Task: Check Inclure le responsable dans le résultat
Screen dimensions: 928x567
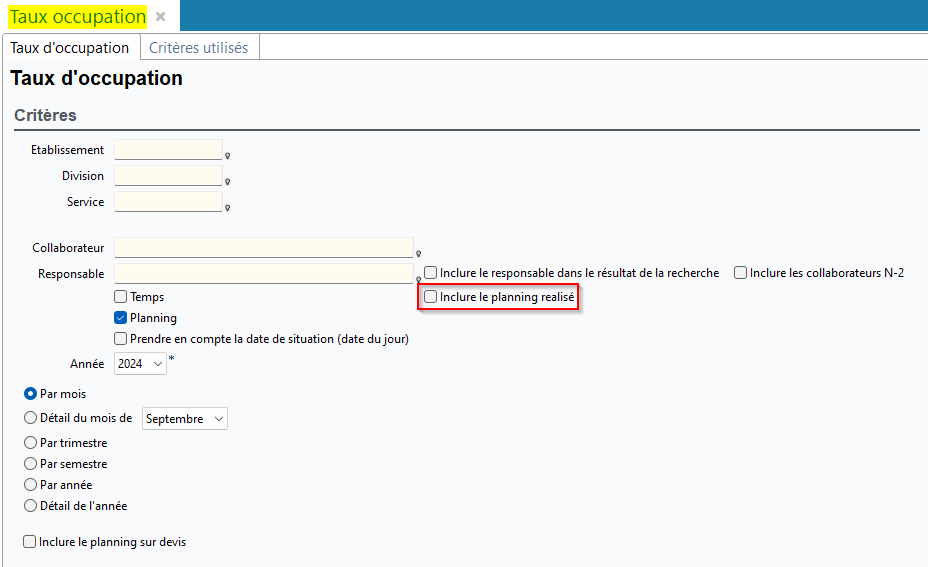Action: tap(431, 273)
